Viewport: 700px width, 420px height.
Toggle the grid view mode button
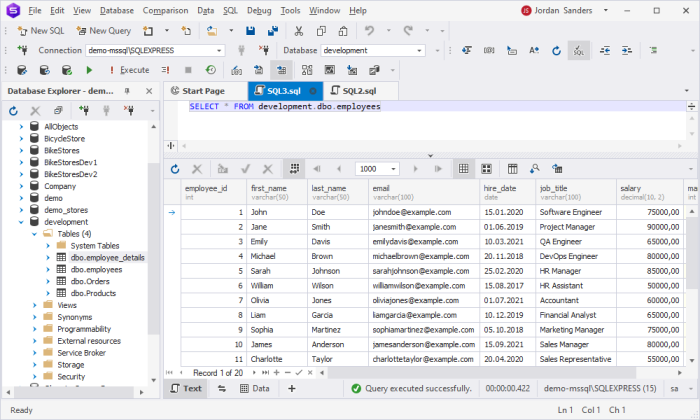tap(462, 169)
